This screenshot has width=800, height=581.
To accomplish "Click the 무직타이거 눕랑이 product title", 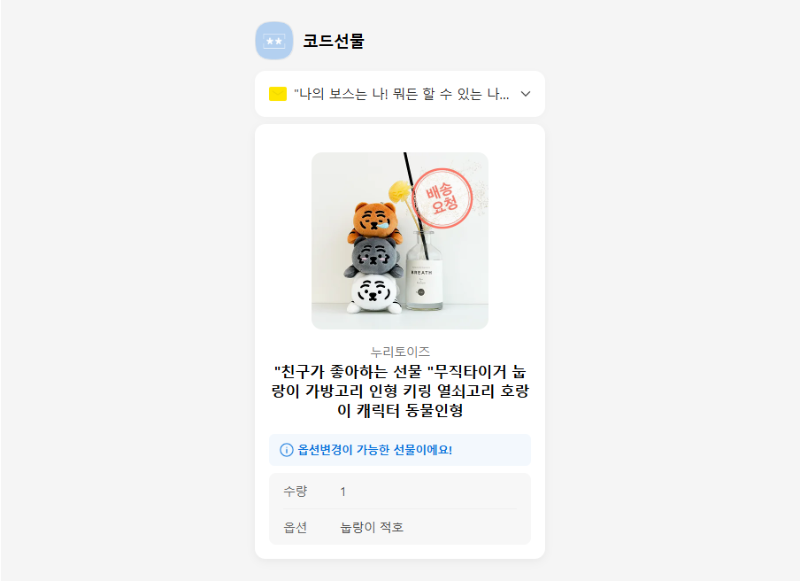I will (x=400, y=391).
